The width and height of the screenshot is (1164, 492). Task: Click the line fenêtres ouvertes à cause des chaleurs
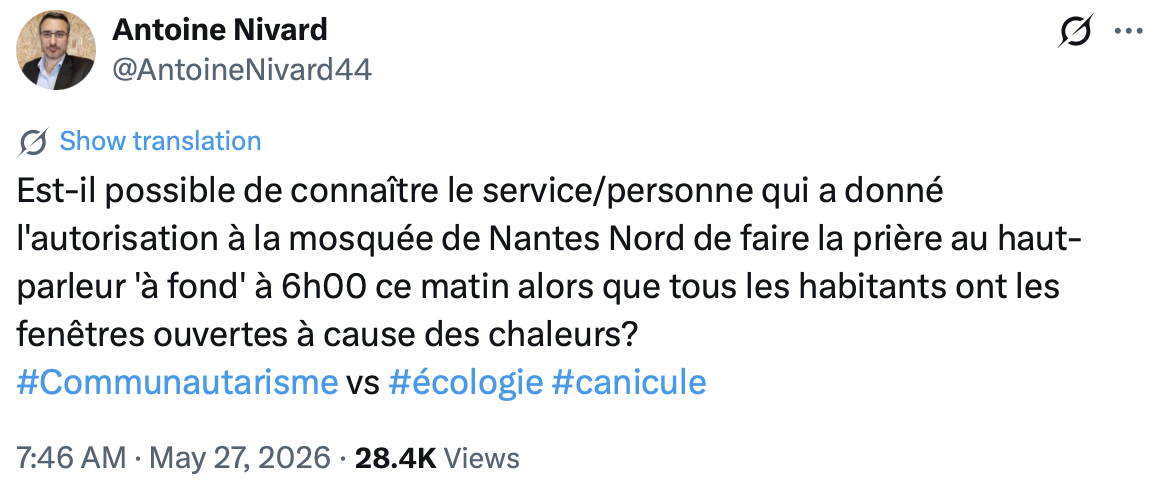pyautogui.click(x=327, y=335)
